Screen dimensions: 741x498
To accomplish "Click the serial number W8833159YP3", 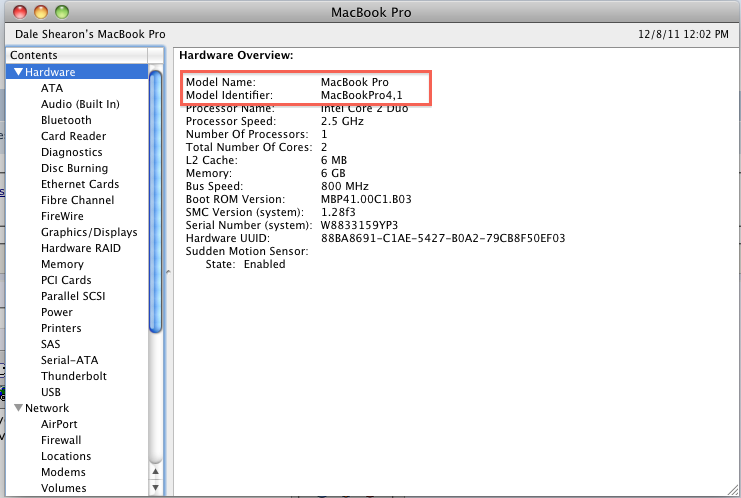I will pos(359,225).
